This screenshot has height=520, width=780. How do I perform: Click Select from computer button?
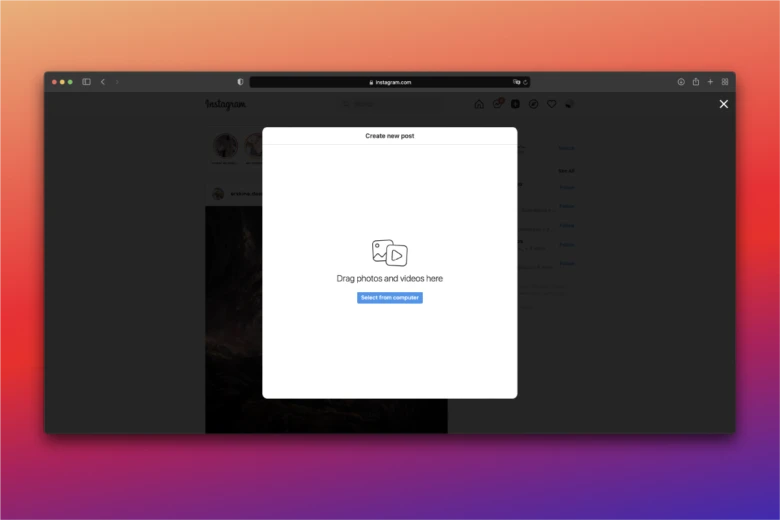[x=390, y=298]
